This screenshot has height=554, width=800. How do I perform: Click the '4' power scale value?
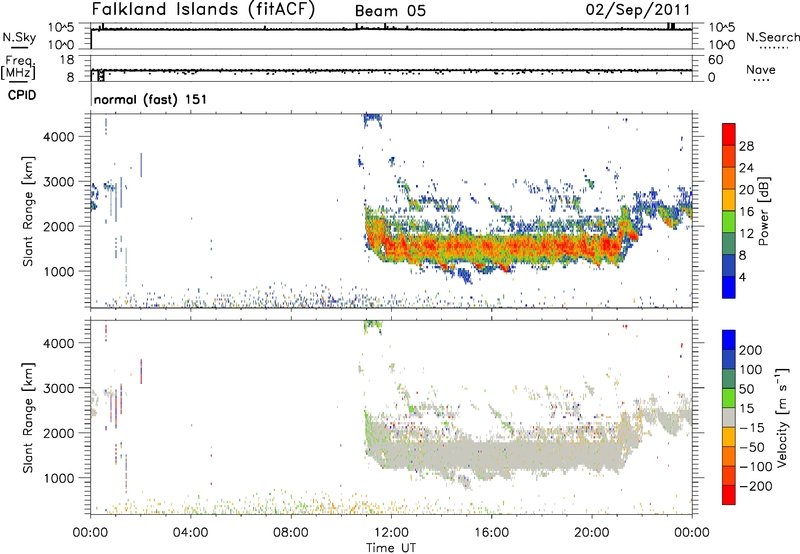(x=742, y=277)
